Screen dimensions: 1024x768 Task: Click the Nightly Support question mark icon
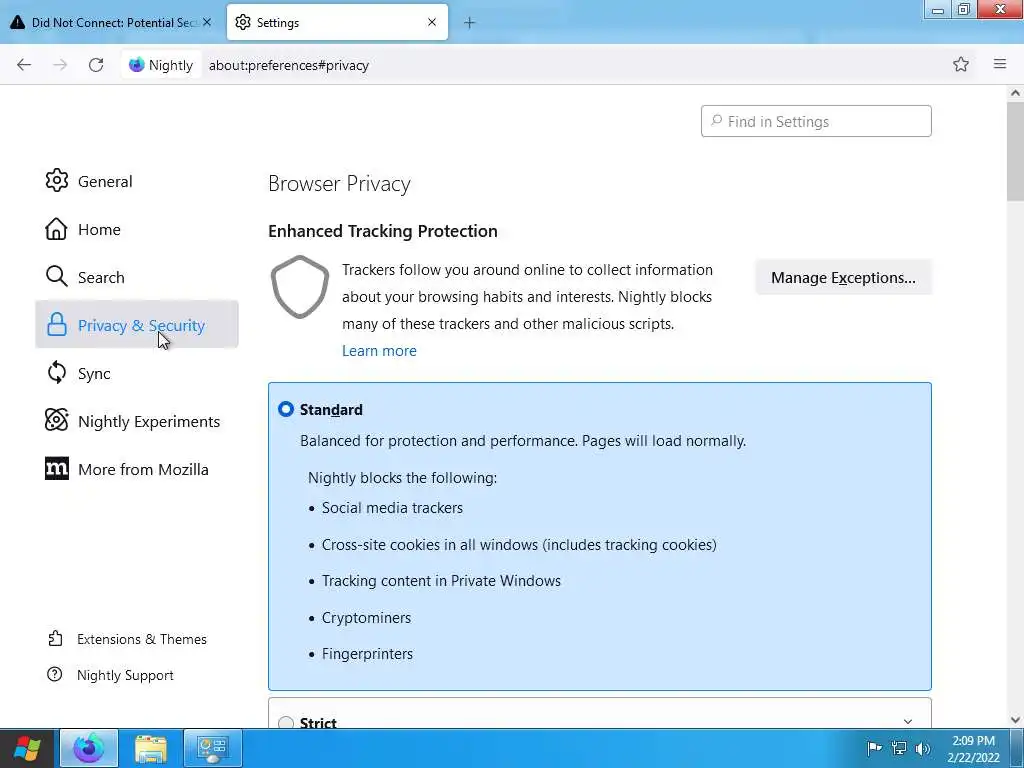coord(55,675)
